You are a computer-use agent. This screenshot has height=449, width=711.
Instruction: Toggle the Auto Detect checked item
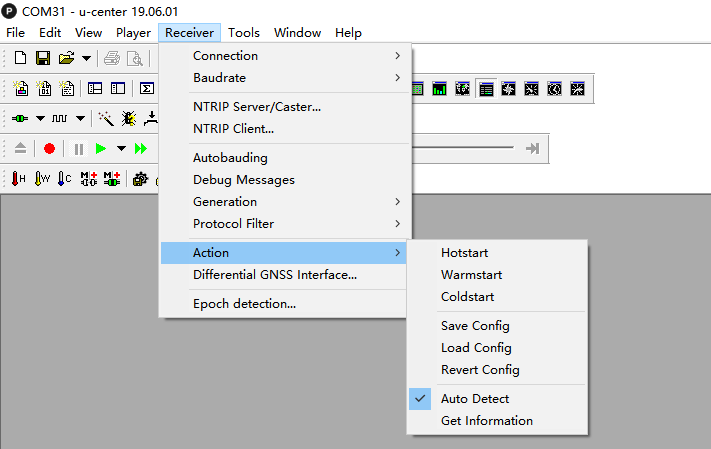(x=497, y=399)
